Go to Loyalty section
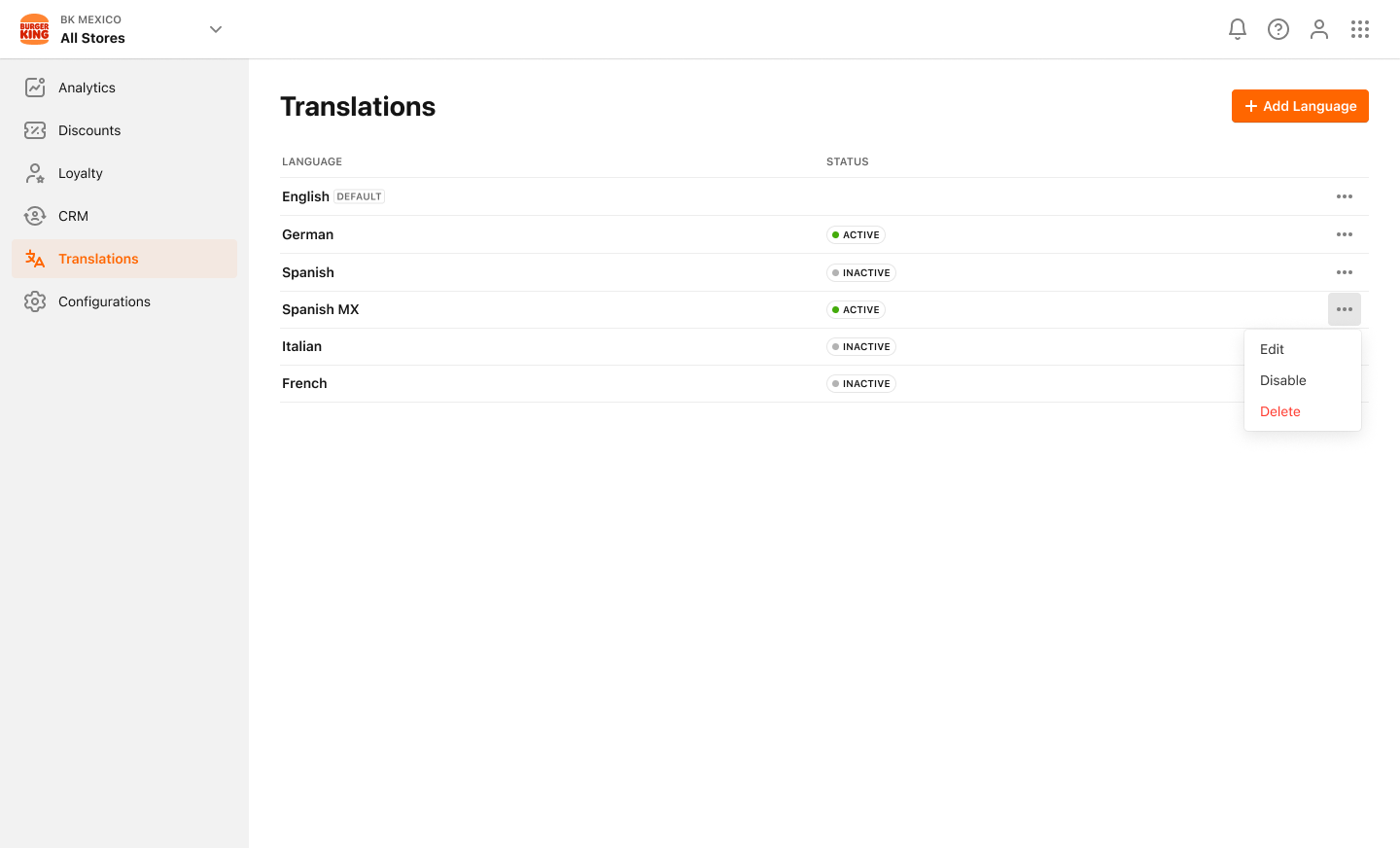This screenshot has height=848, width=1400. point(124,173)
